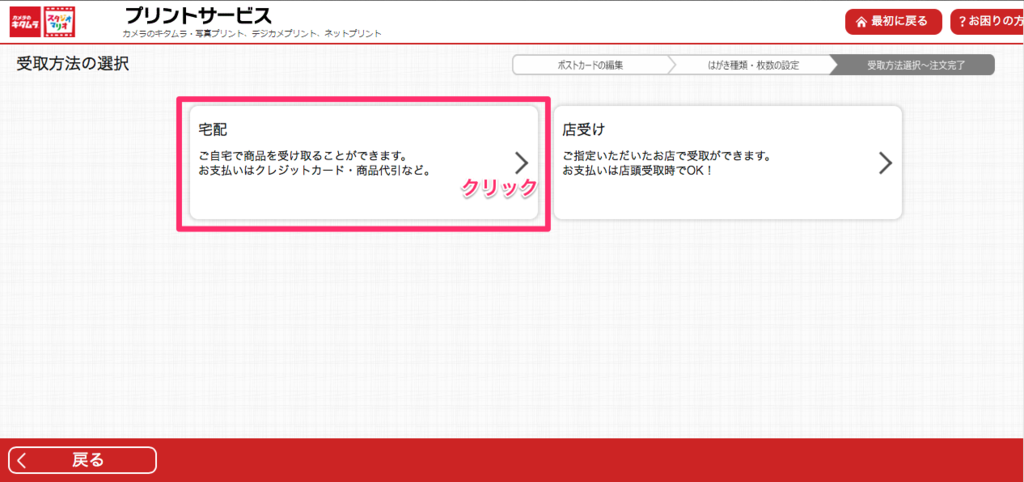Click text ご自宅で商品を受け取ることができます。
The height and width of the screenshot is (482, 1024).
pyautogui.click(x=304, y=157)
